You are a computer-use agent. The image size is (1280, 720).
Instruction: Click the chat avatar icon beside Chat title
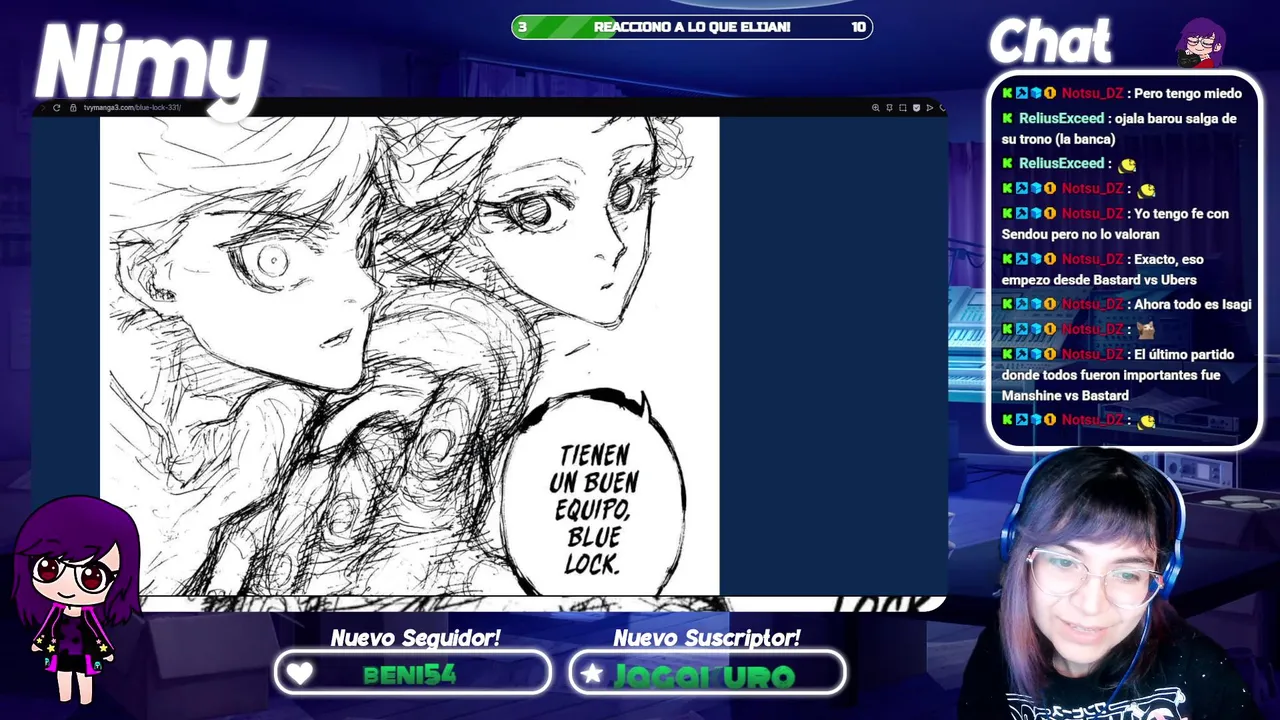(x=1199, y=42)
